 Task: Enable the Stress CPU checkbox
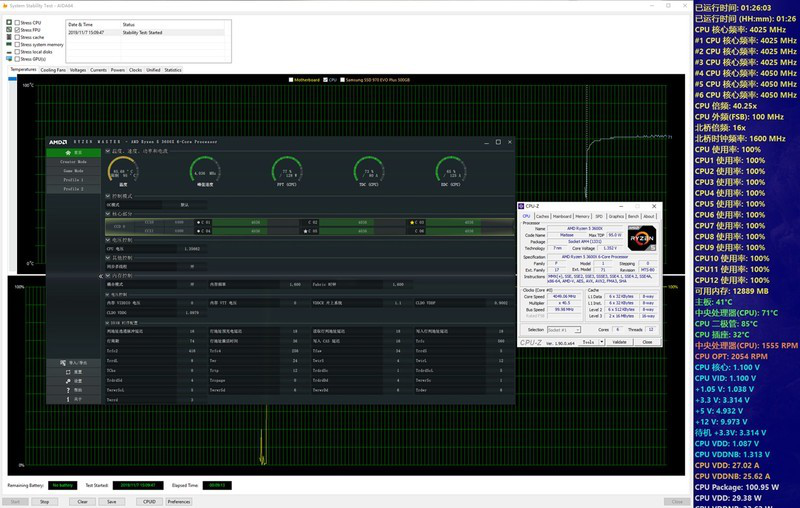point(17,22)
